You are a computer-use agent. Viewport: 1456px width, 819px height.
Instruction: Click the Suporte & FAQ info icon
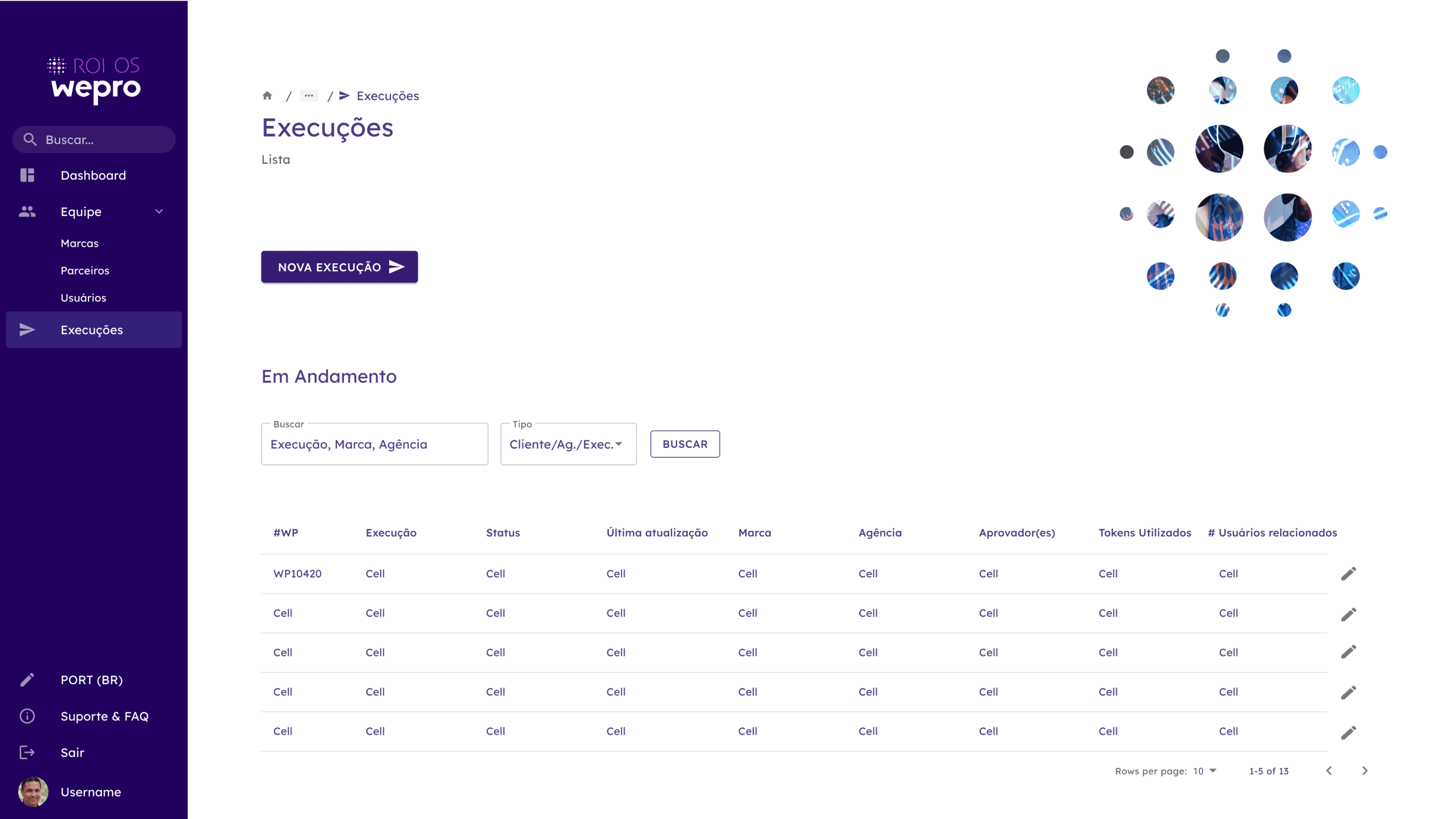pos(27,716)
